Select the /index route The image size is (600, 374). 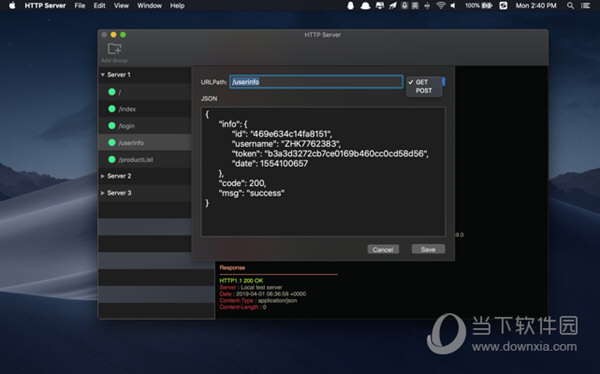pos(145,109)
